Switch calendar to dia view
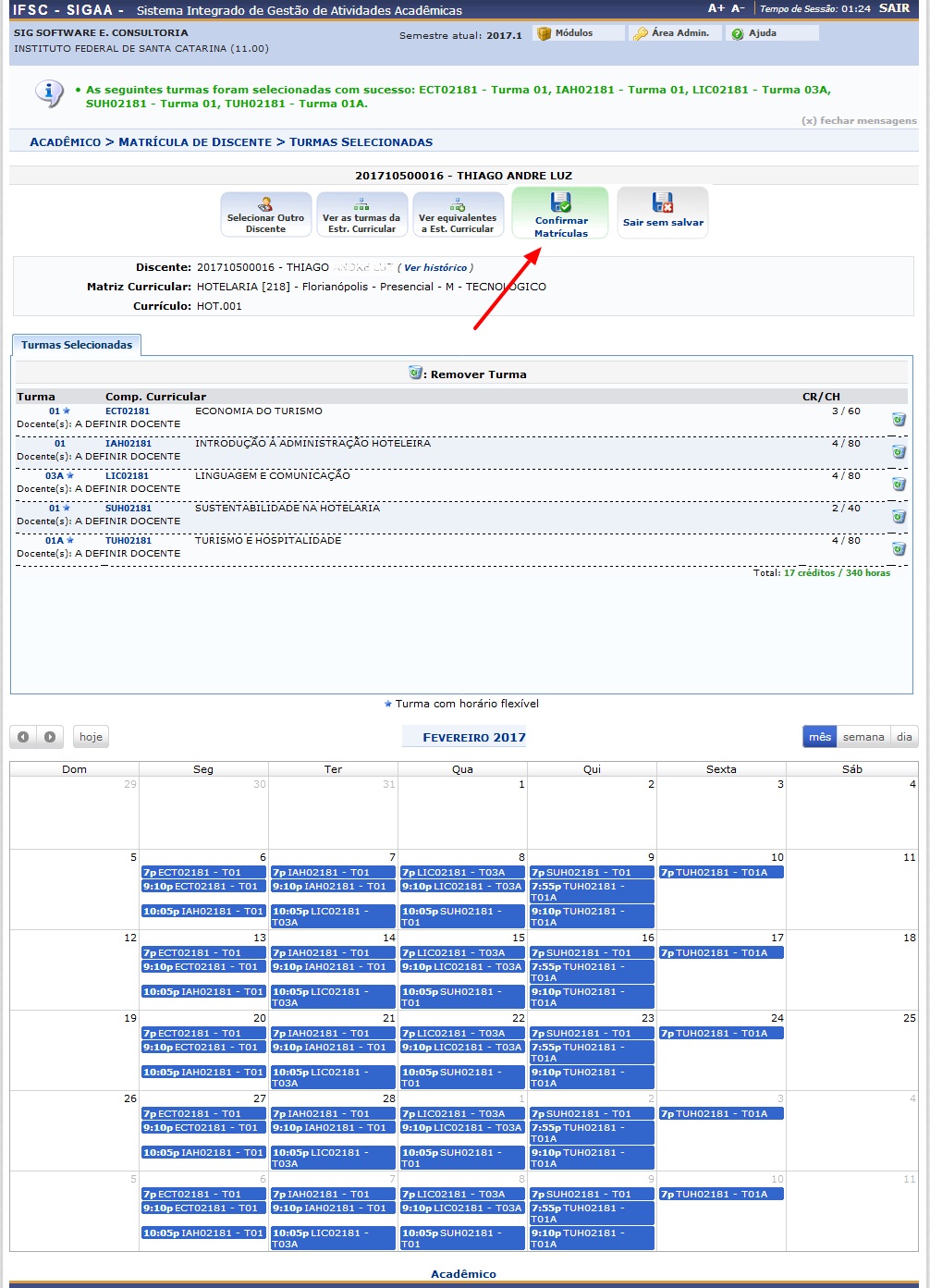This screenshot has height=1288, width=930. click(904, 737)
